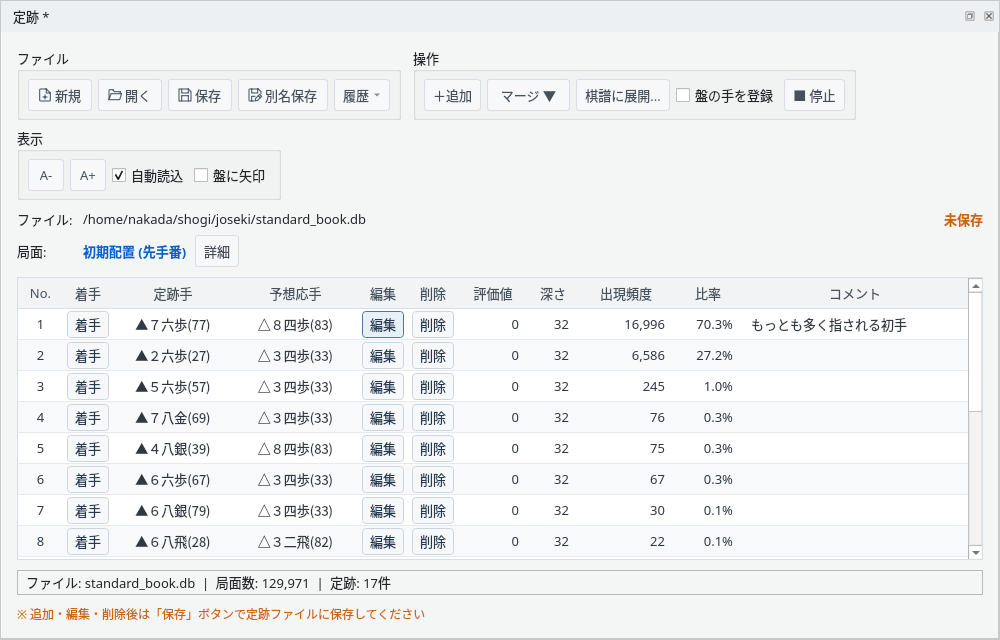Click the 初期配置 (先手番) position link

[135, 252]
